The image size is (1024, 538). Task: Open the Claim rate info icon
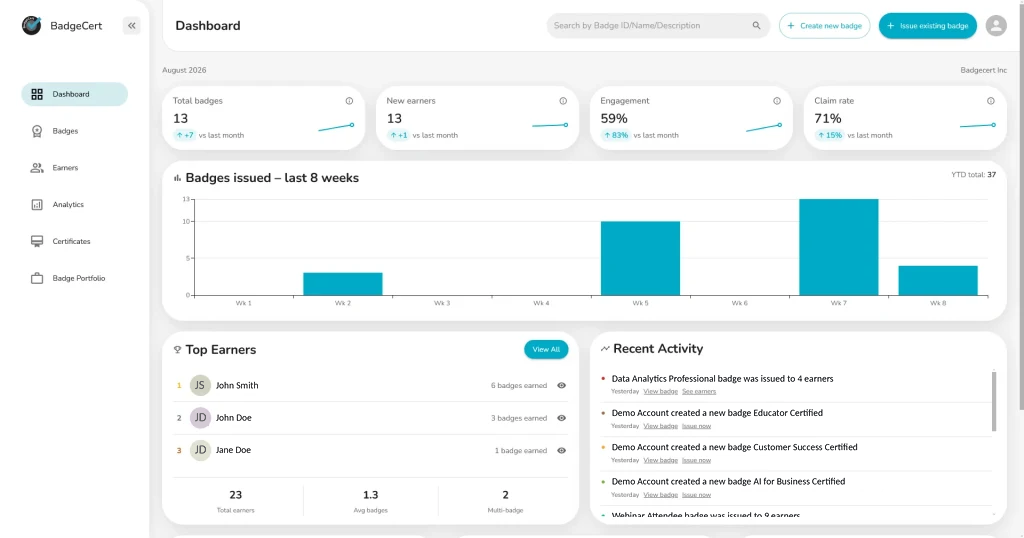(991, 101)
